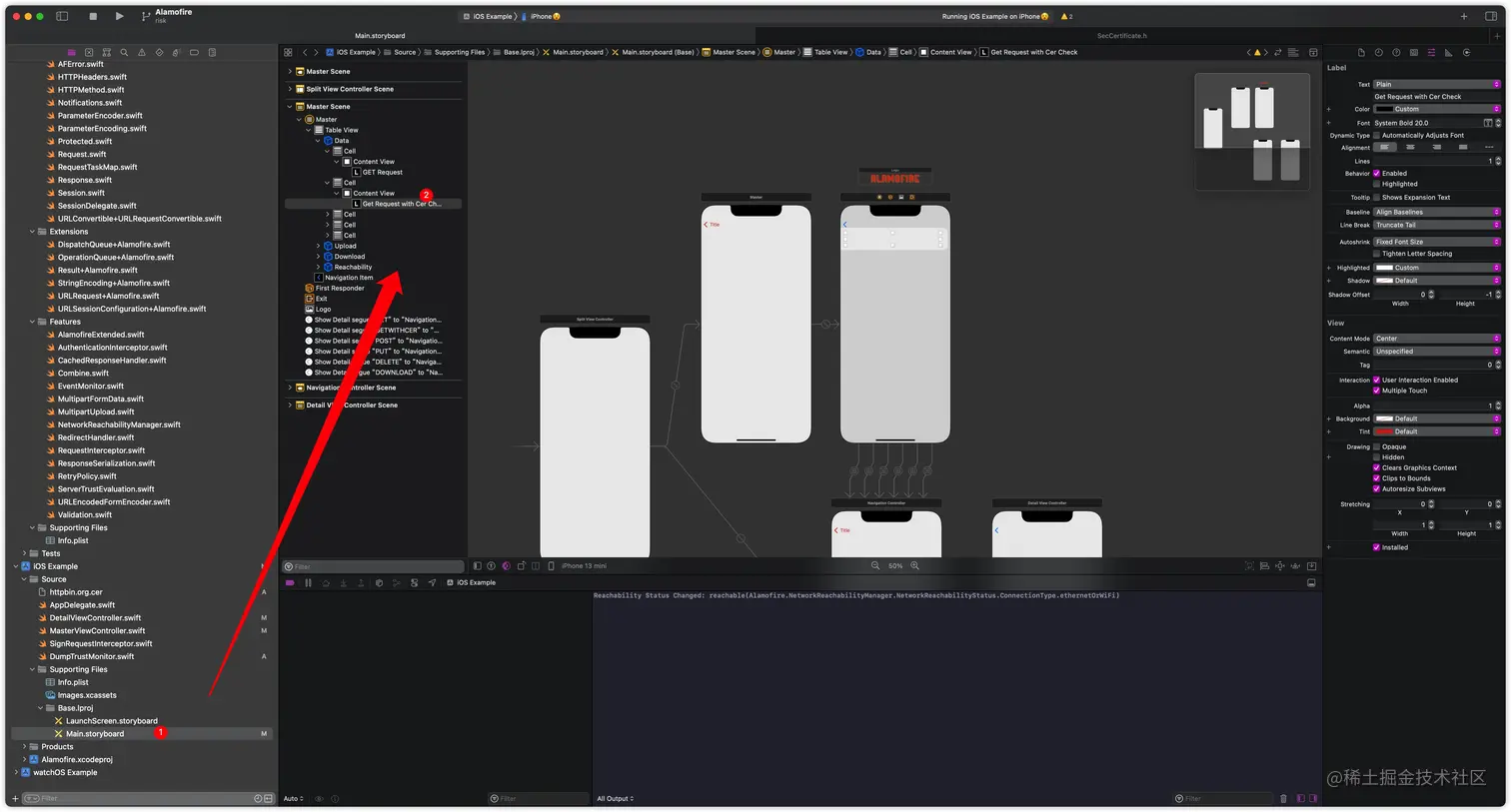Toggle breakpoints in debug bar
This screenshot has height=812, width=1511.
click(290, 582)
